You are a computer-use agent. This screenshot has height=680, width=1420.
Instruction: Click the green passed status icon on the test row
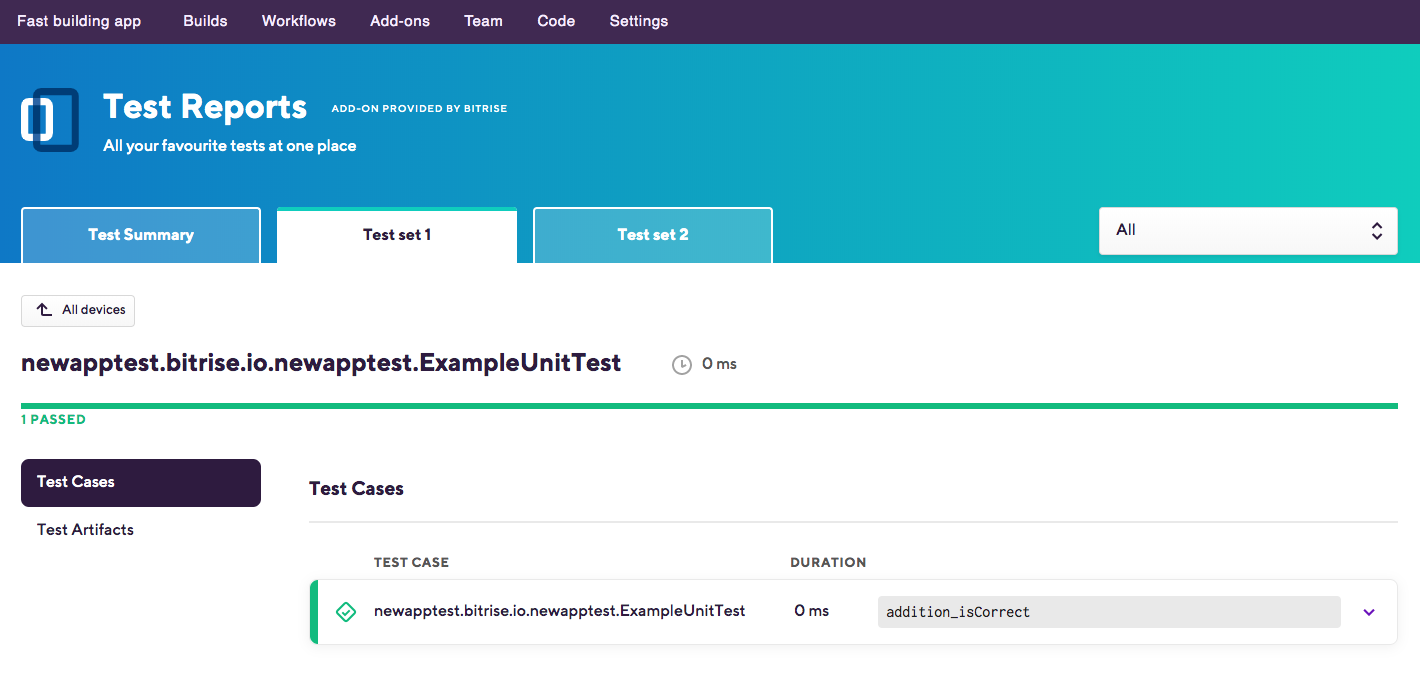pyautogui.click(x=346, y=611)
